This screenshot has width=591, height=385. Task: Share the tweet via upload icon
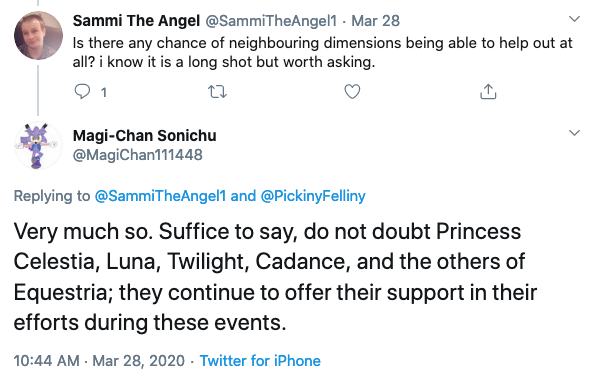pos(488,91)
